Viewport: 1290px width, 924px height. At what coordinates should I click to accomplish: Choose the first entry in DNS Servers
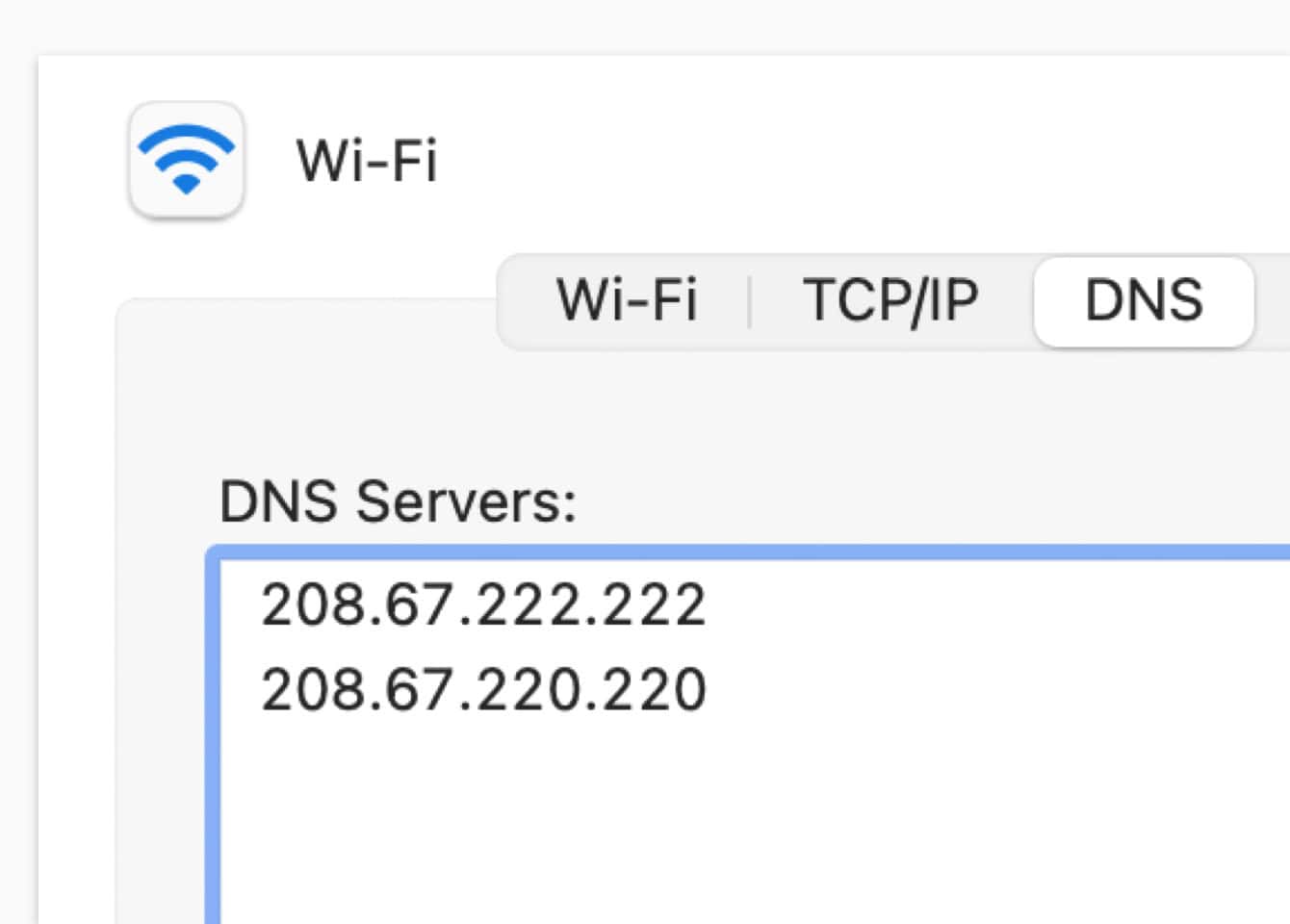tap(484, 604)
